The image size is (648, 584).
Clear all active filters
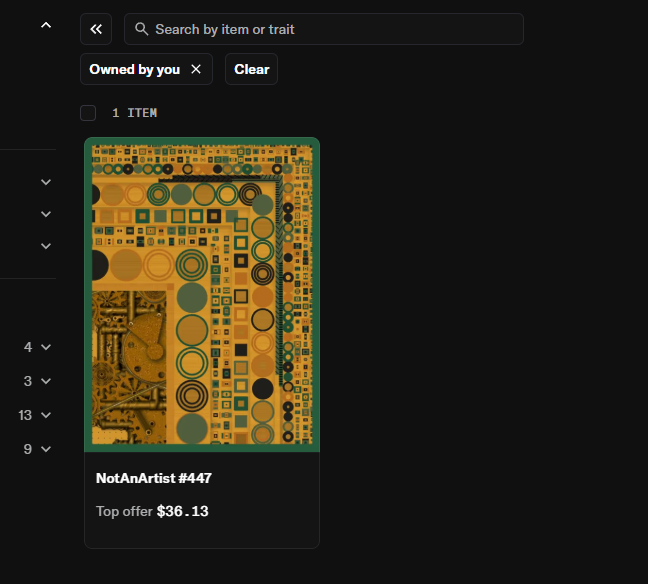coord(251,69)
